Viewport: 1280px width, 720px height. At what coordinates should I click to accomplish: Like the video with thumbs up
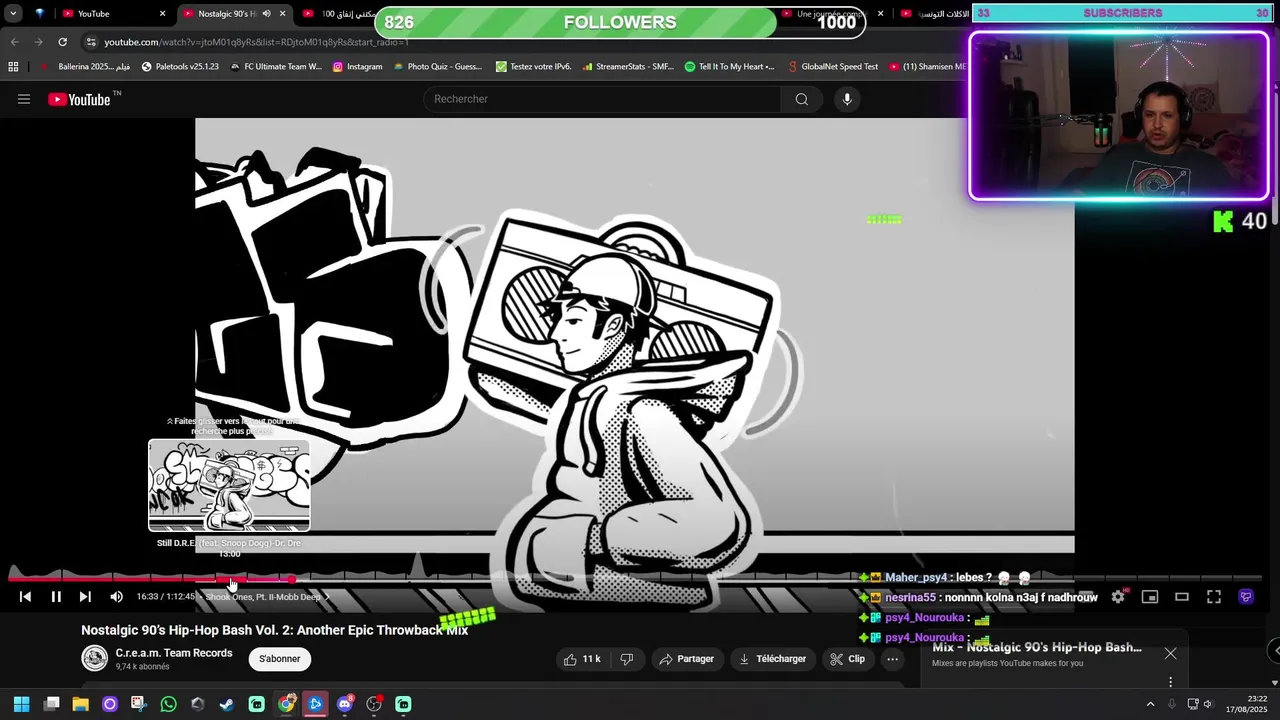(583, 659)
